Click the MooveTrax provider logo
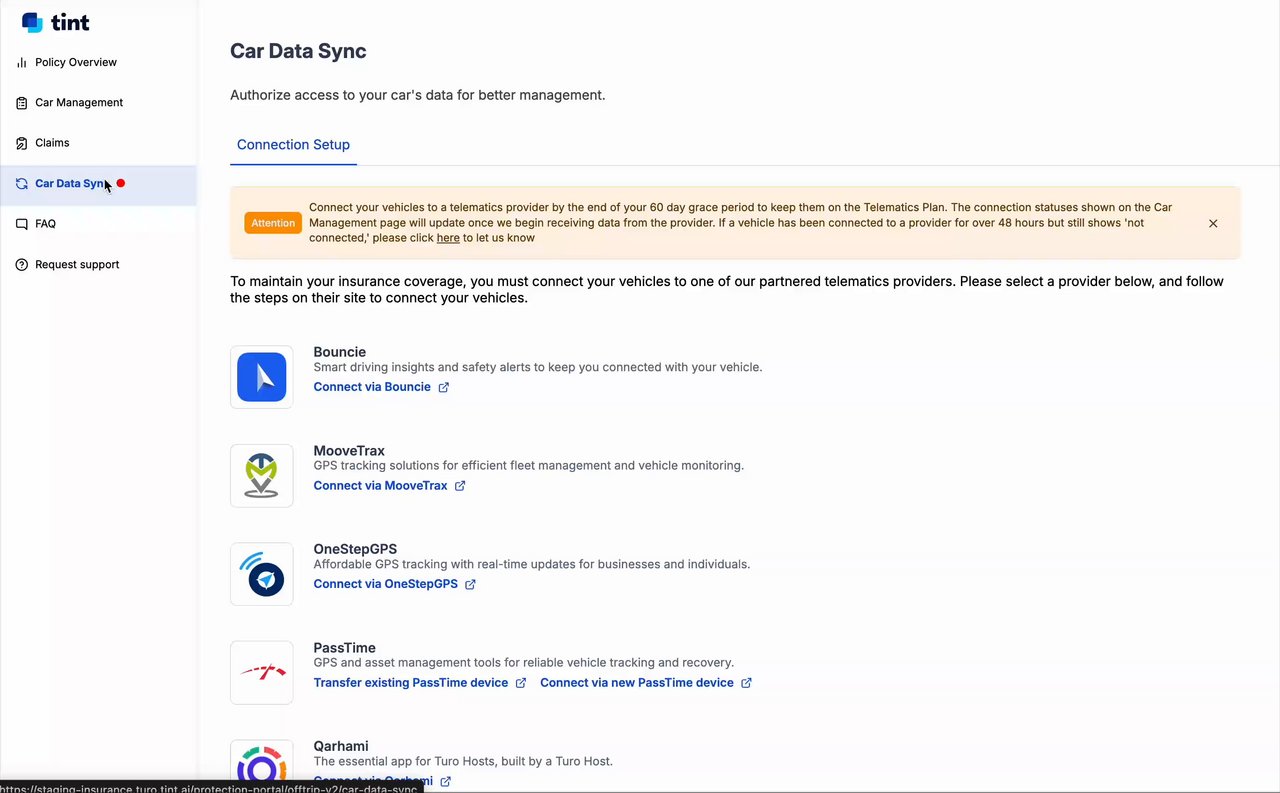 click(262, 476)
